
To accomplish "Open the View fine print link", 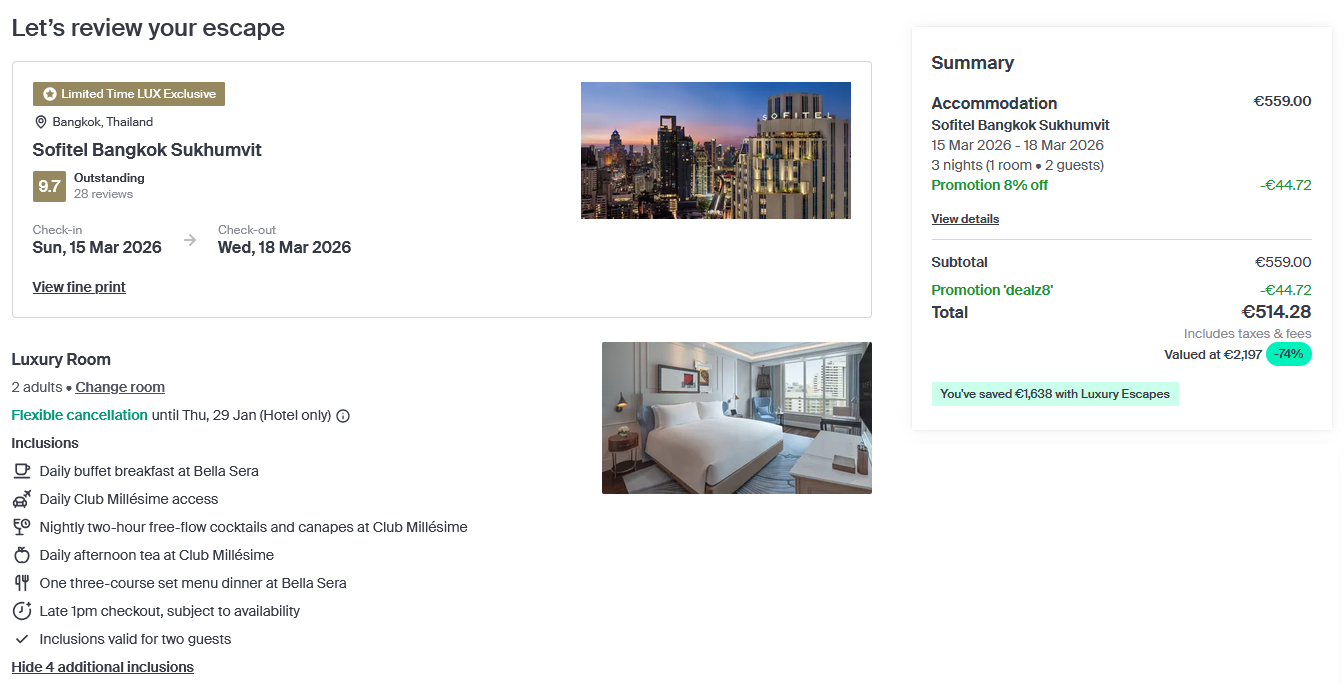I will pos(79,287).
